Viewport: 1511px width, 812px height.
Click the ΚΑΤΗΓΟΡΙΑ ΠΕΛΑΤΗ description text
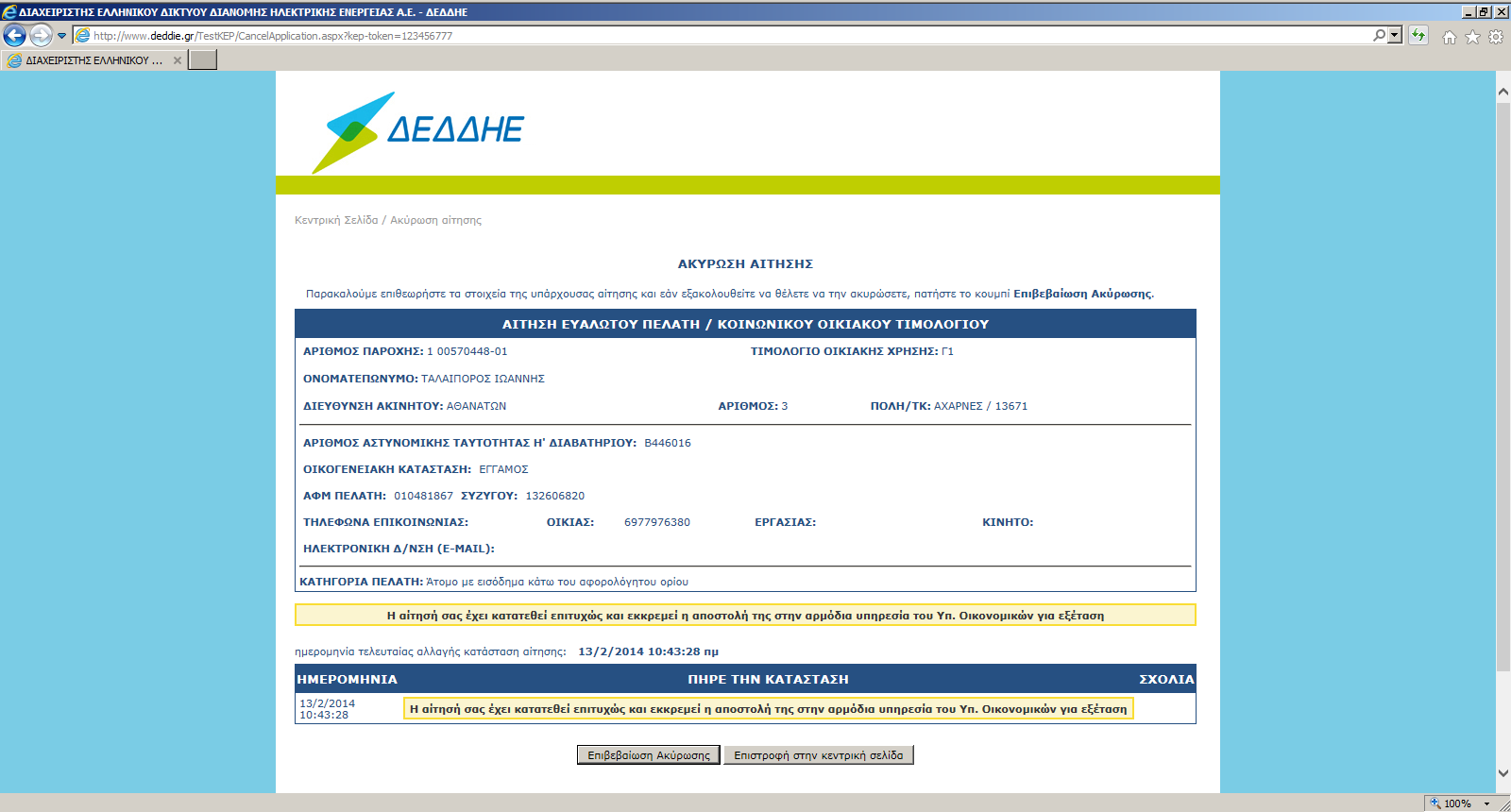point(557,582)
